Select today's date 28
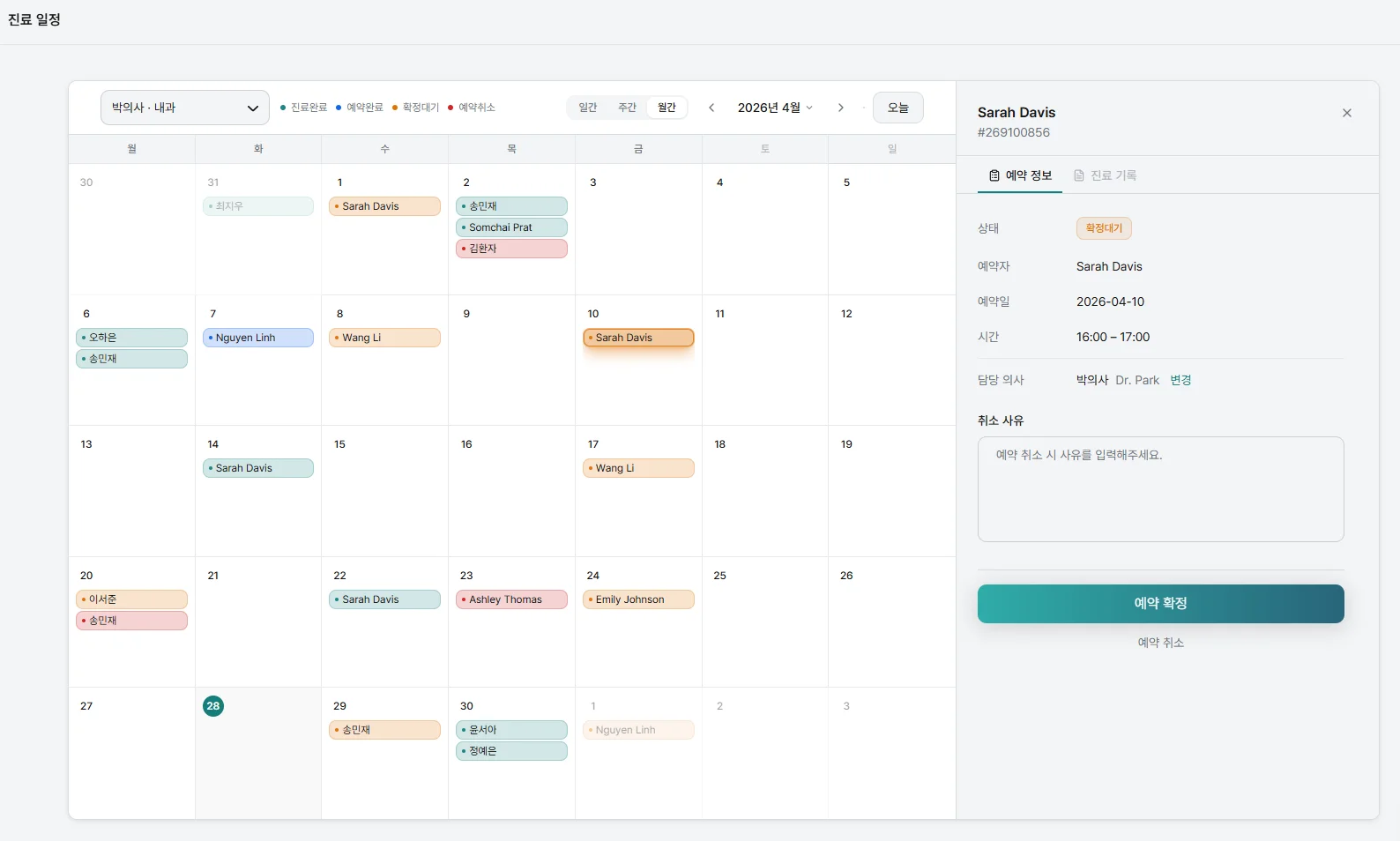The height and width of the screenshot is (841, 1400). (213, 706)
